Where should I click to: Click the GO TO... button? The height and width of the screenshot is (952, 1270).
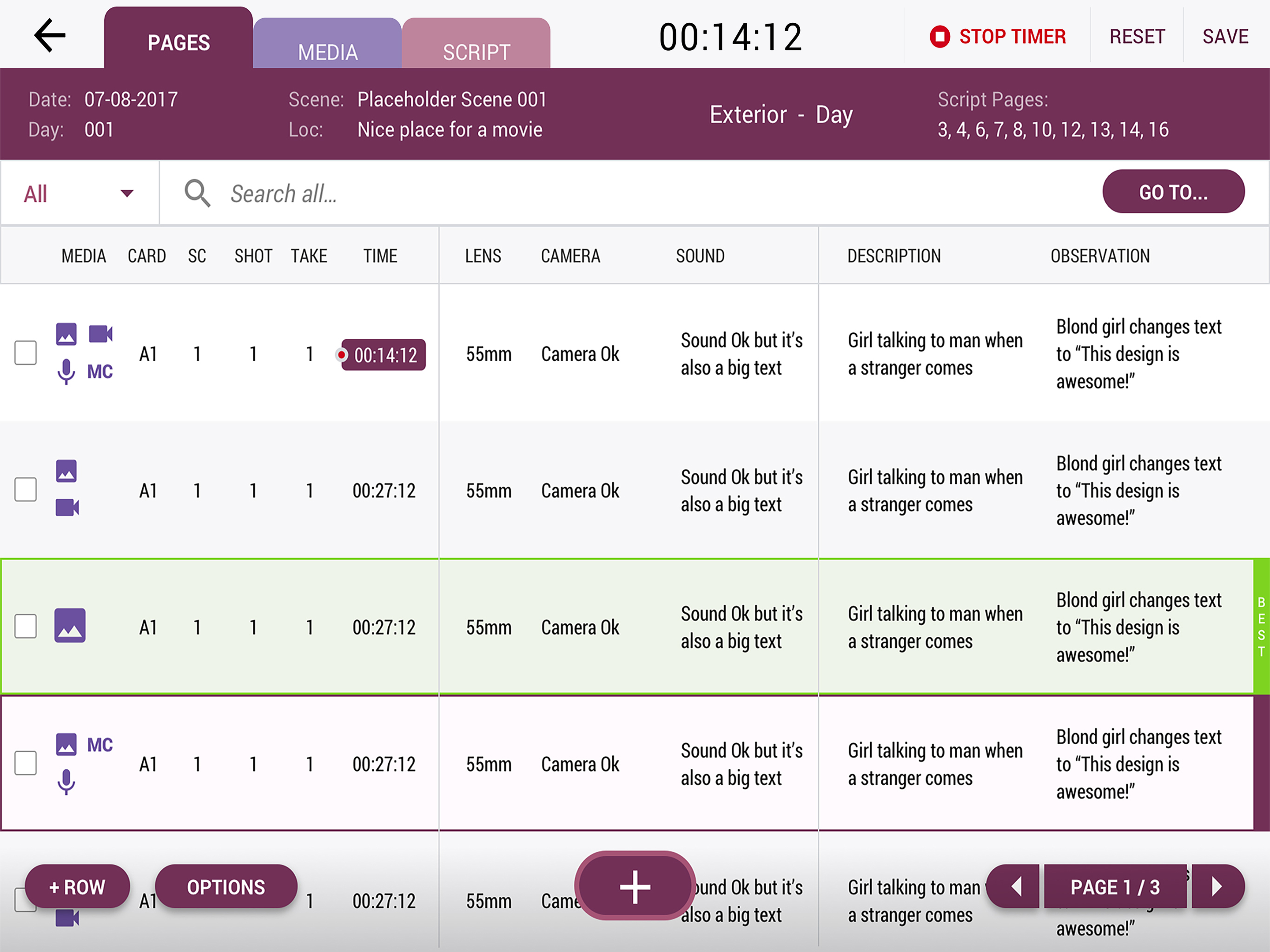click(1173, 192)
